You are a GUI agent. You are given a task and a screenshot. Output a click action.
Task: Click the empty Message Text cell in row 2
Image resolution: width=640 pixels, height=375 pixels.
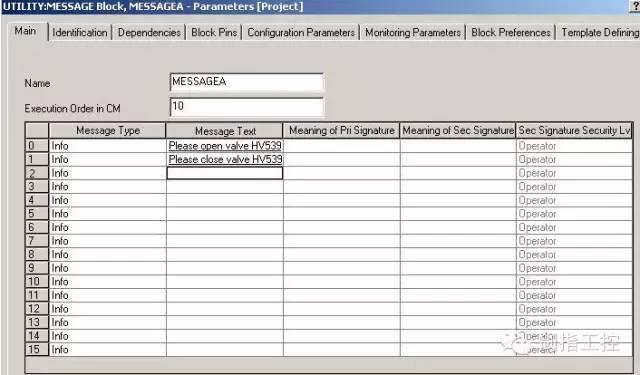click(225, 173)
